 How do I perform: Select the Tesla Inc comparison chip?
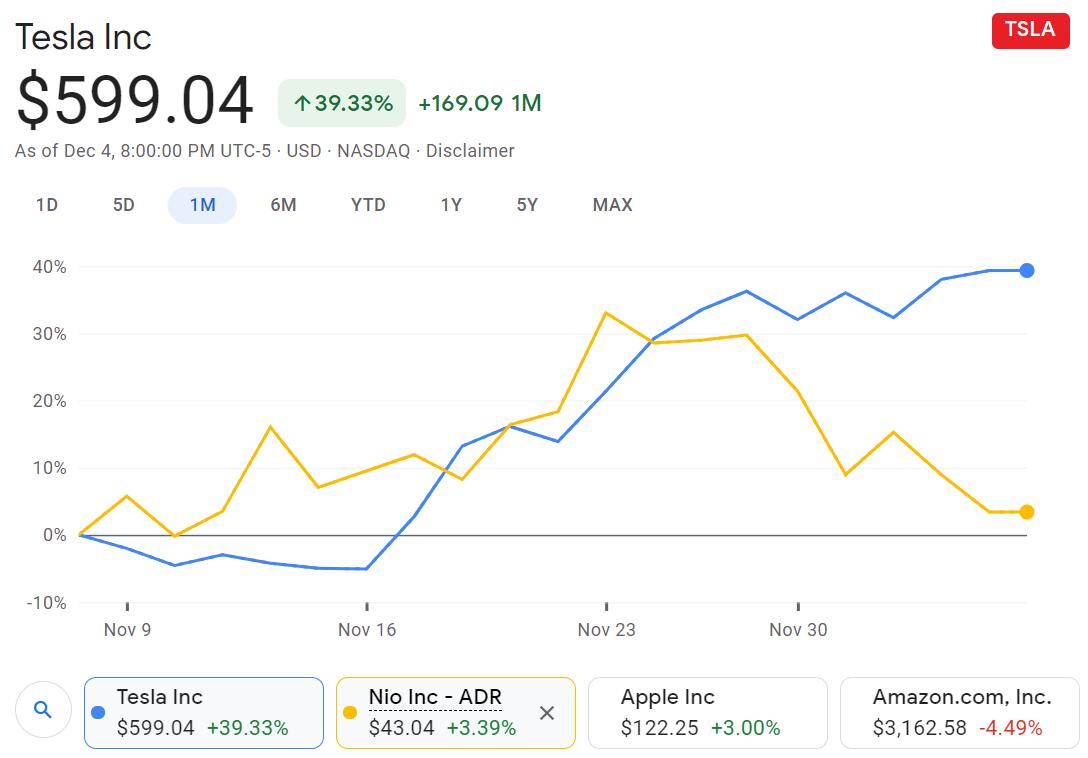(x=204, y=713)
